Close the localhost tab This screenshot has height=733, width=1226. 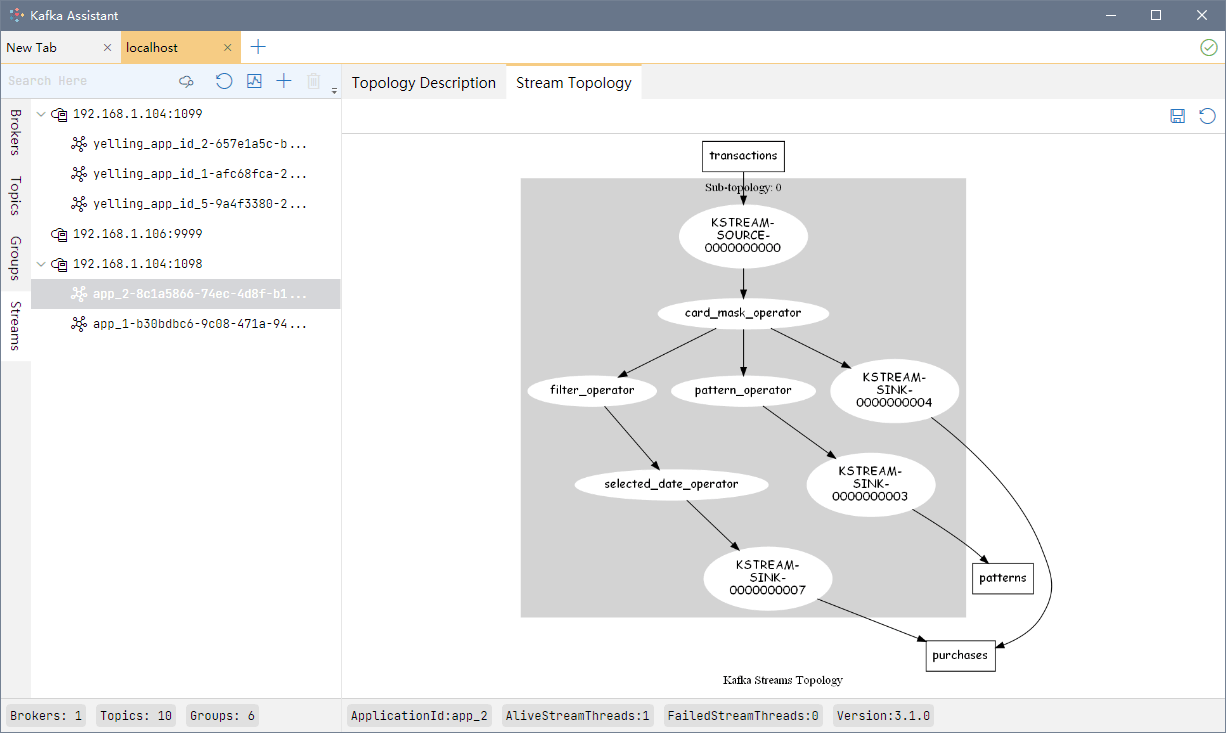pos(228,48)
